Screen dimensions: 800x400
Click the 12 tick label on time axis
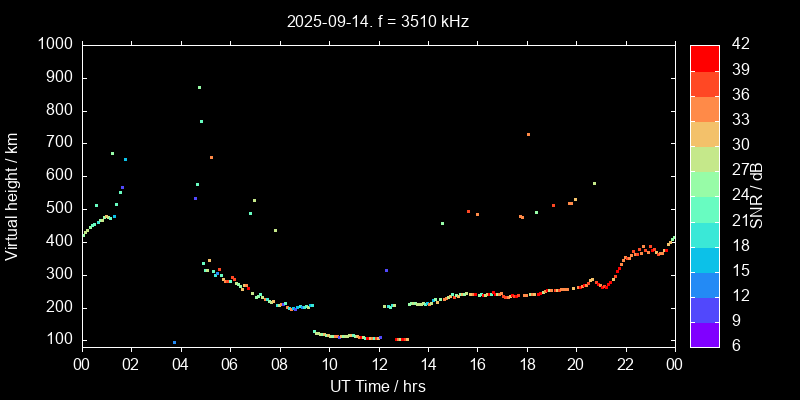click(x=378, y=364)
